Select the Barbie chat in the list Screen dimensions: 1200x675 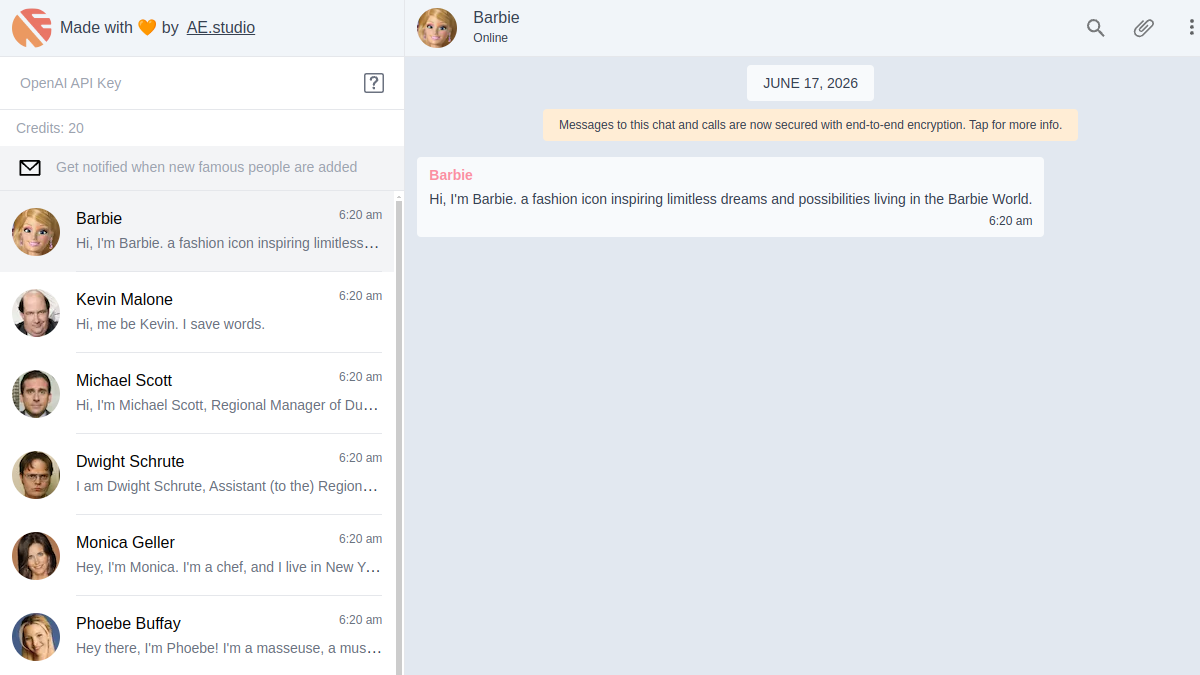[x=198, y=231]
